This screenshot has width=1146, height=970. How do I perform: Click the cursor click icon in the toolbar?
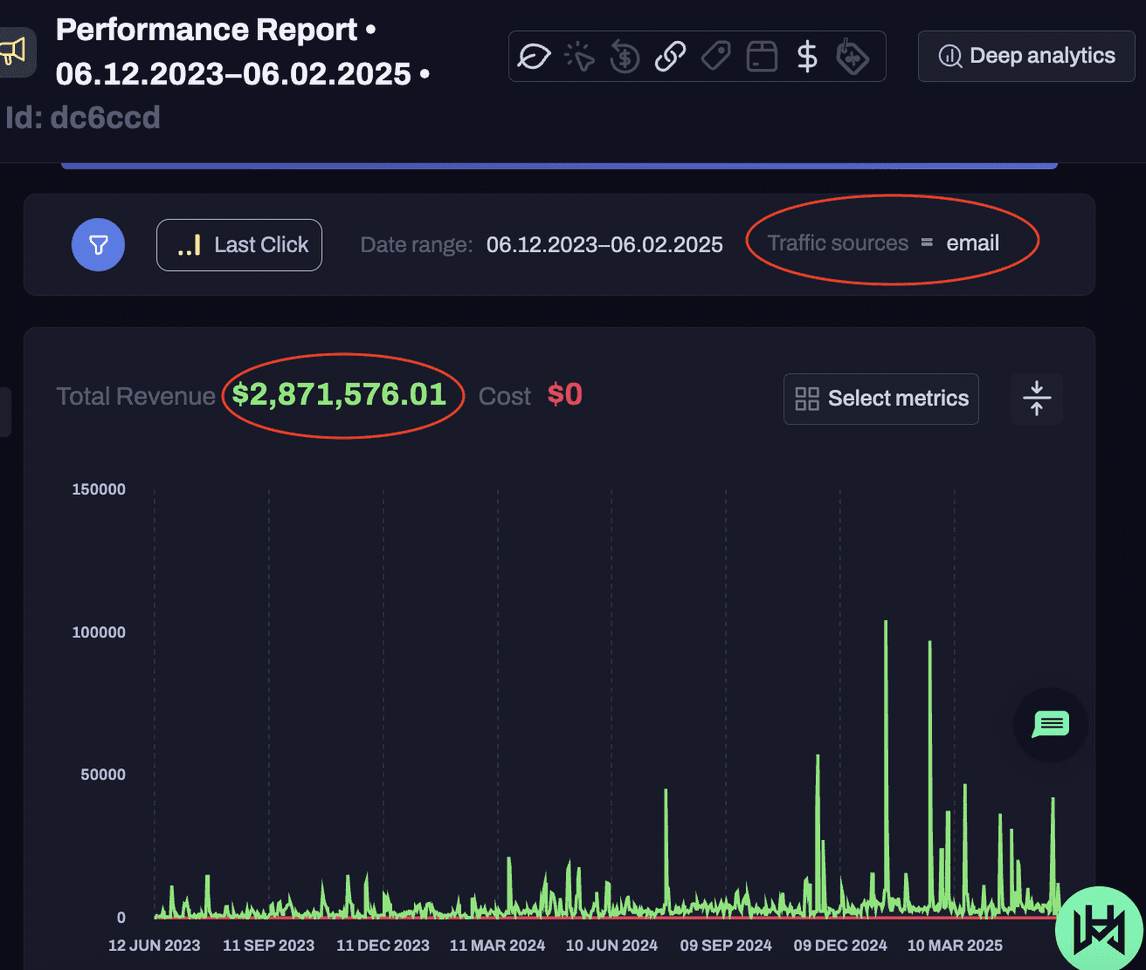[x=579, y=56]
